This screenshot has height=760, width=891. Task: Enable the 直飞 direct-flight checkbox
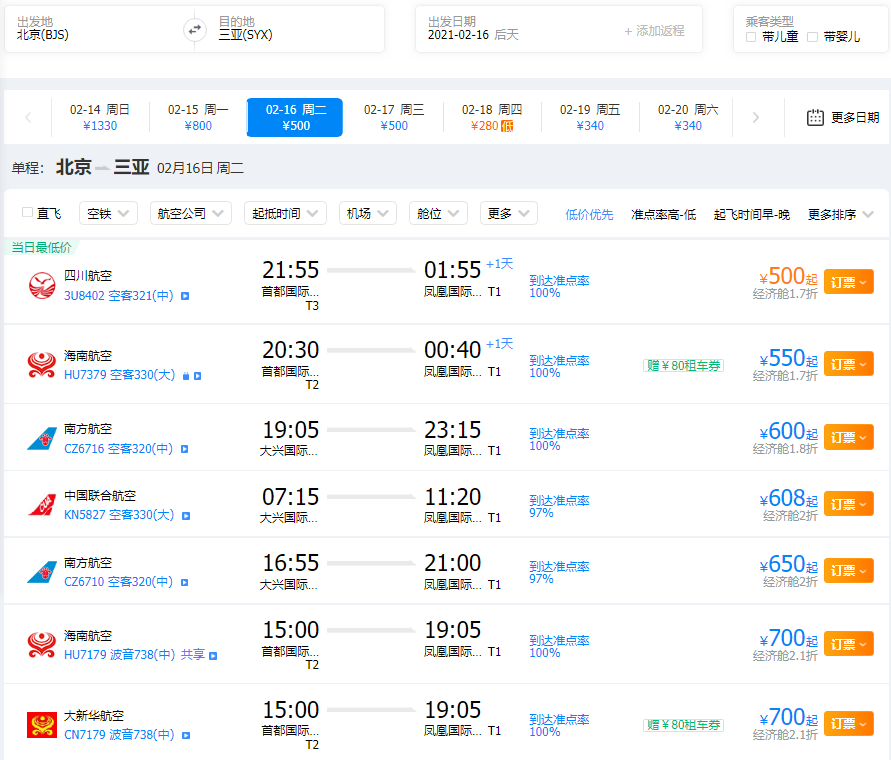tap(27, 212)
